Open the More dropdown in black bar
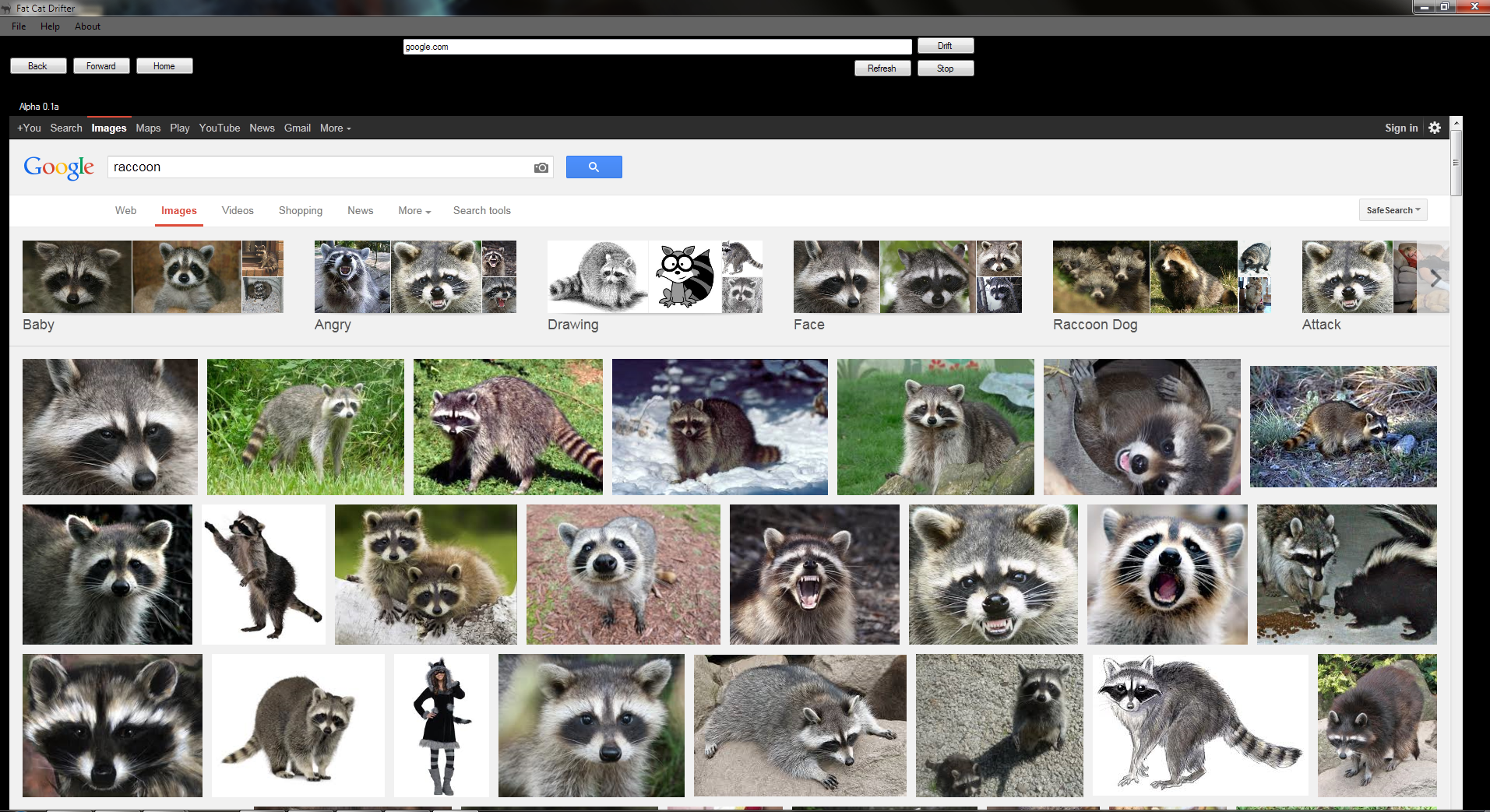 point(335,128)
